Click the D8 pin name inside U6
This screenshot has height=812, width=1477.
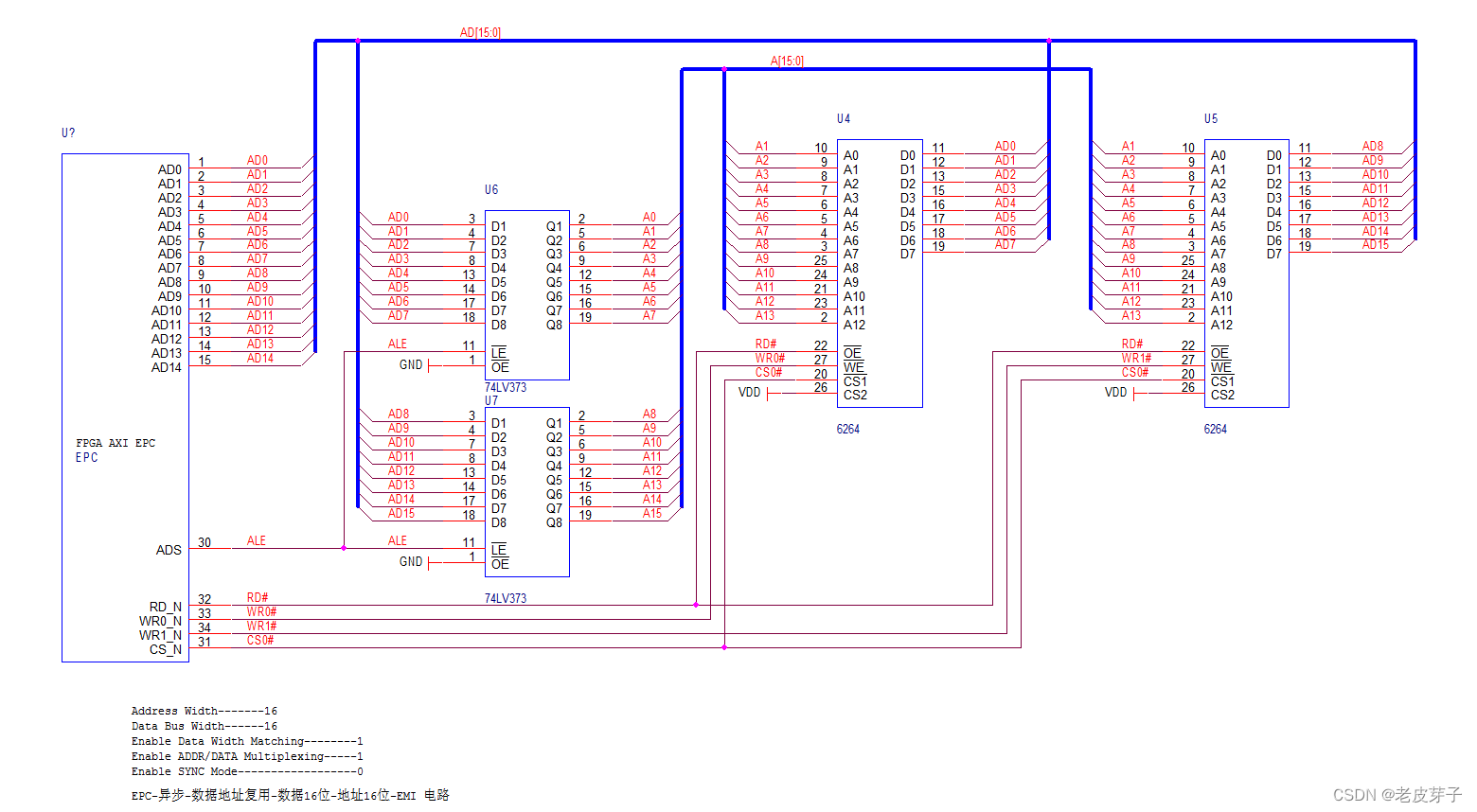click(499, 325)
